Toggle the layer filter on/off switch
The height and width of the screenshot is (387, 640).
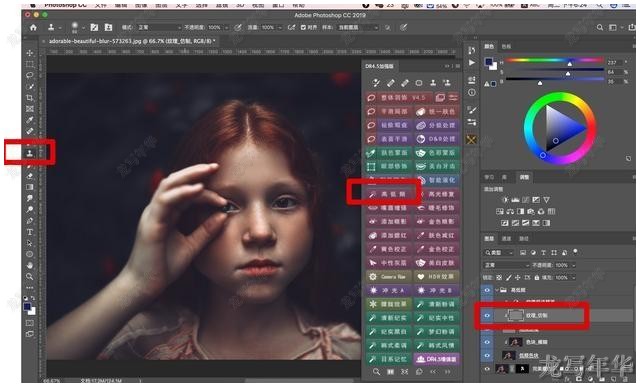(576, 252)
